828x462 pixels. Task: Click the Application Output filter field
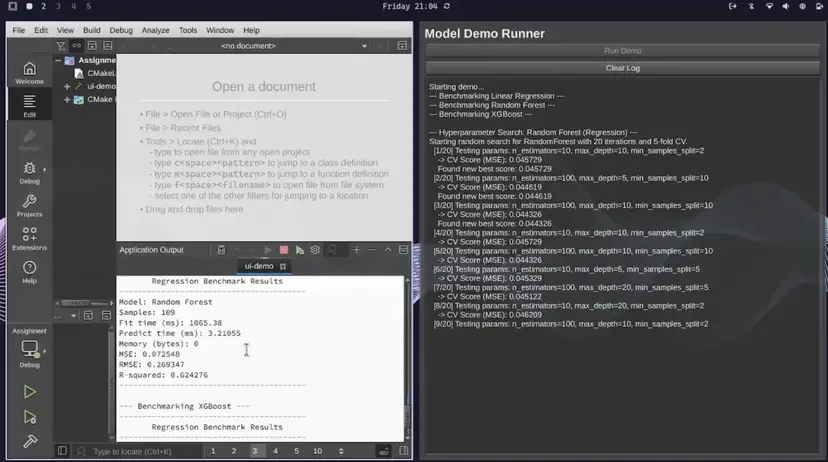336,250
